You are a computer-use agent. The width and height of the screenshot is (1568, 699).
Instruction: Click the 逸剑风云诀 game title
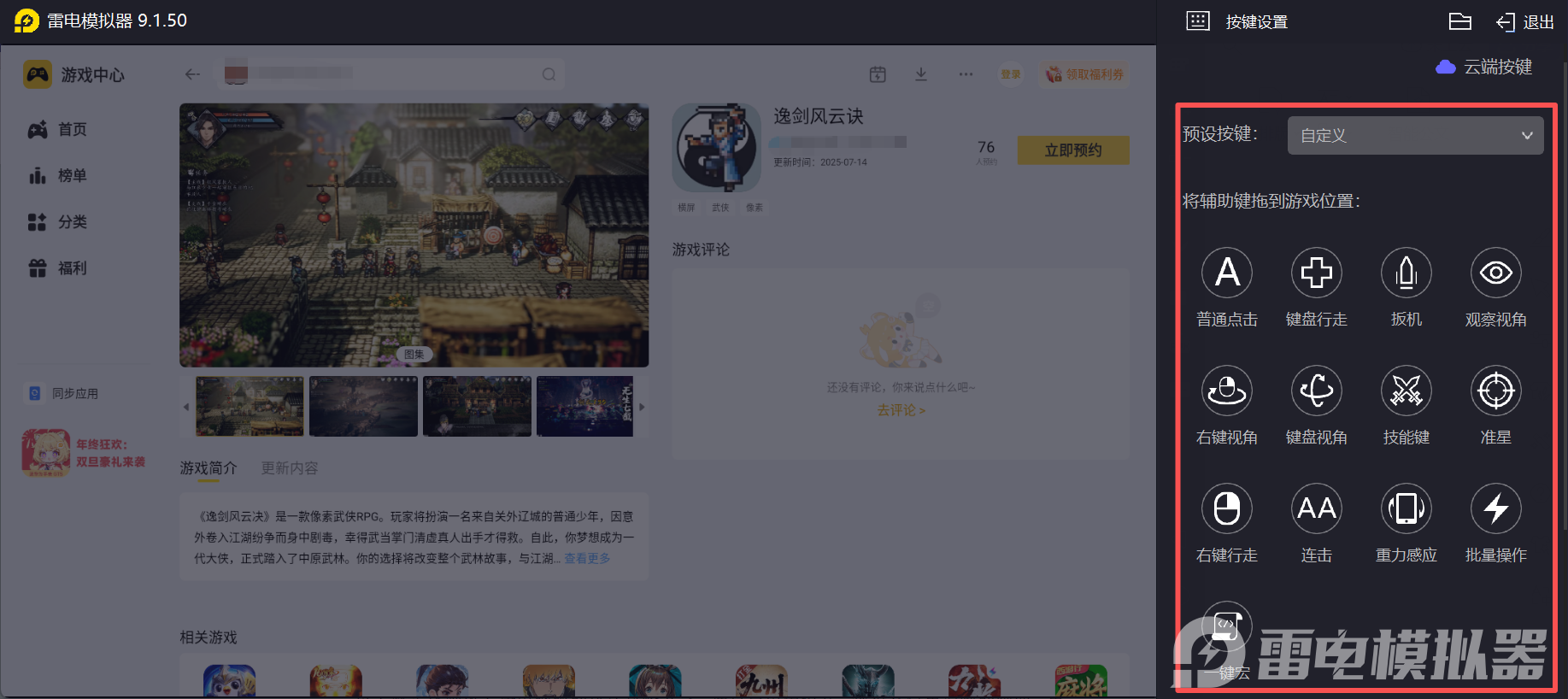[x=819, y=115]
